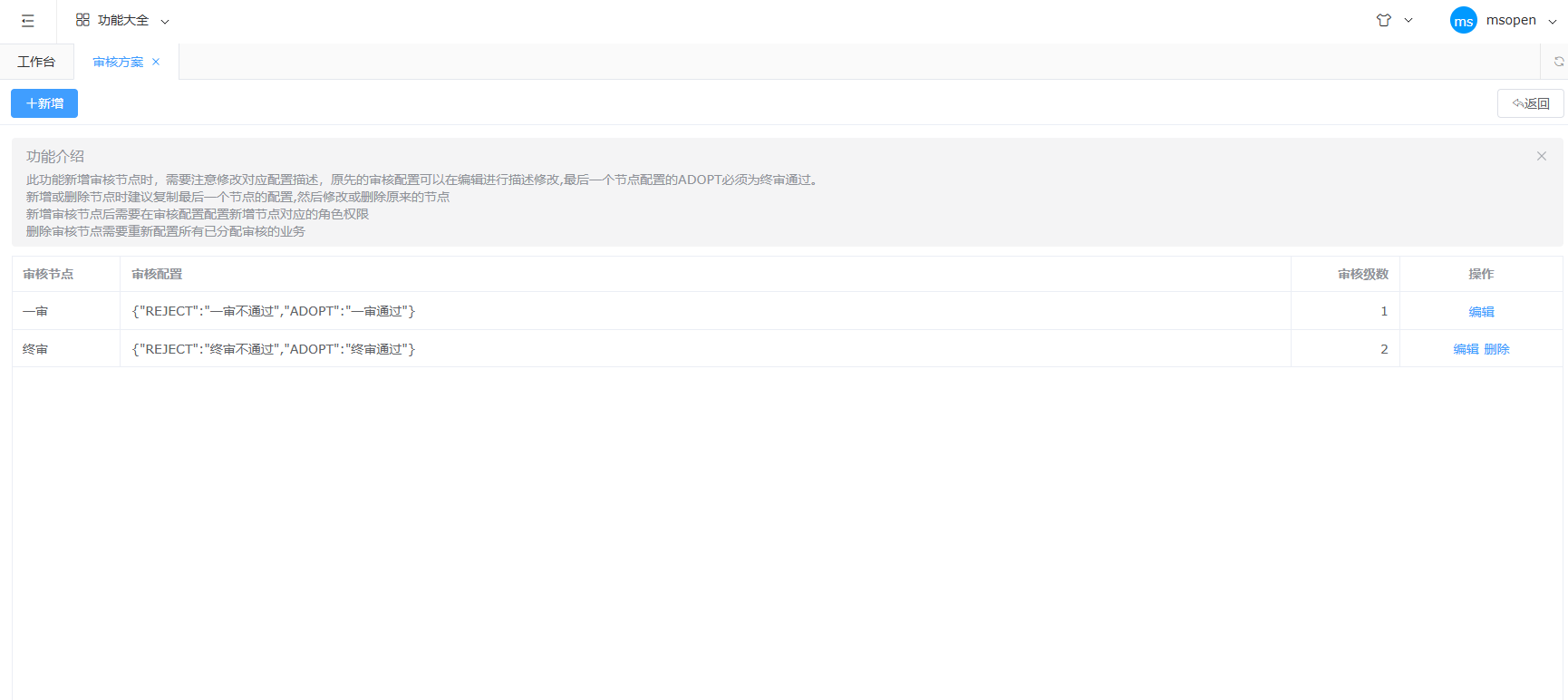1568x700 pixels.
Task: Select the 一审 row's config JSON text
Action: point(273,311)
